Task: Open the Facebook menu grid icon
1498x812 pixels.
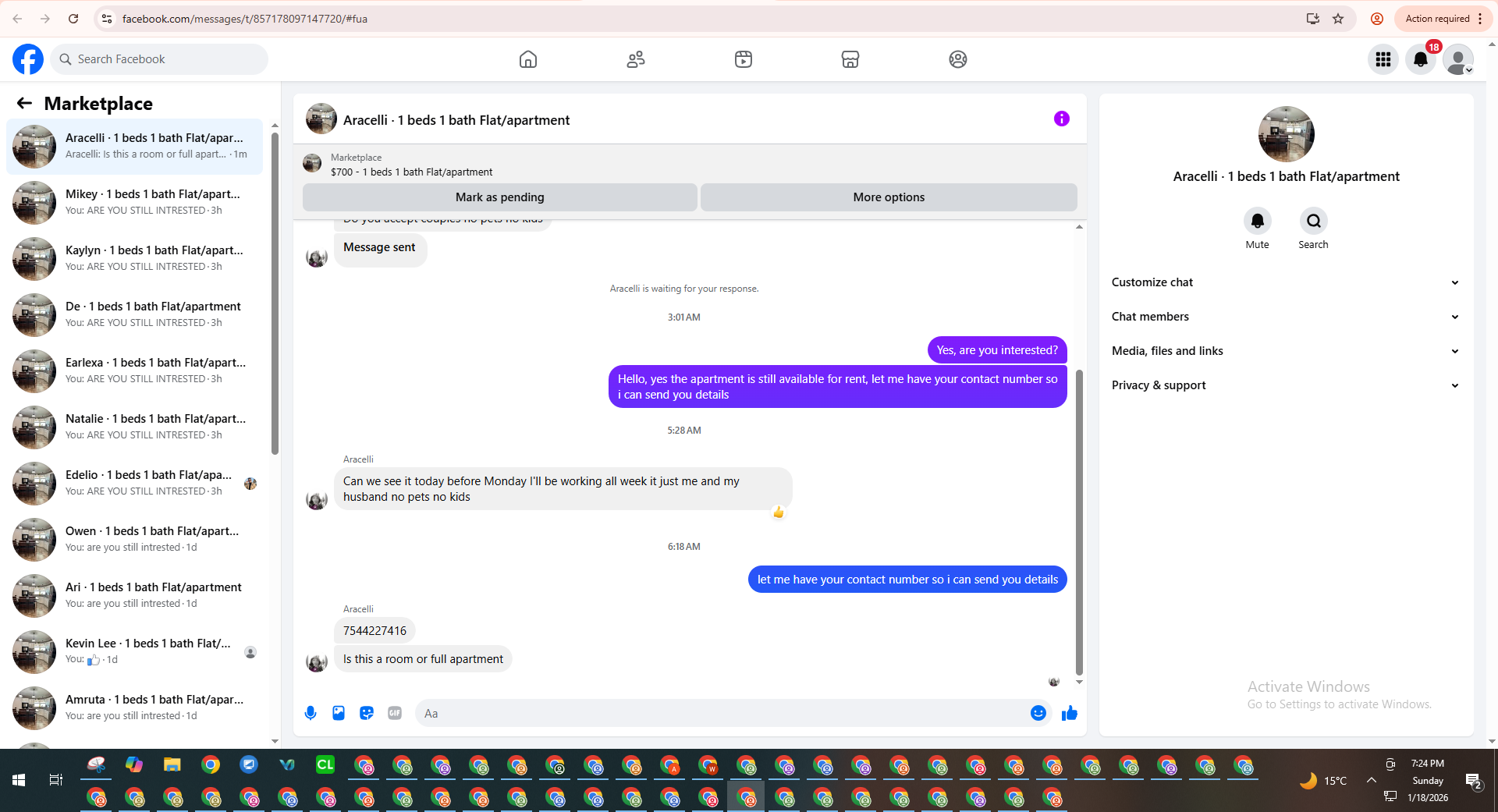Action: (x=1383, y=59)
